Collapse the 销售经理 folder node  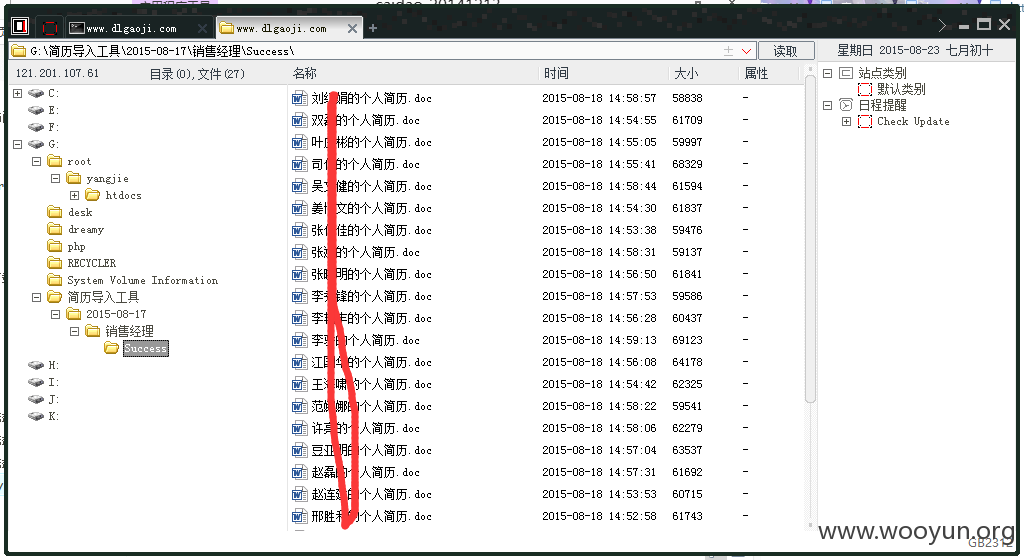pos(74,331)
